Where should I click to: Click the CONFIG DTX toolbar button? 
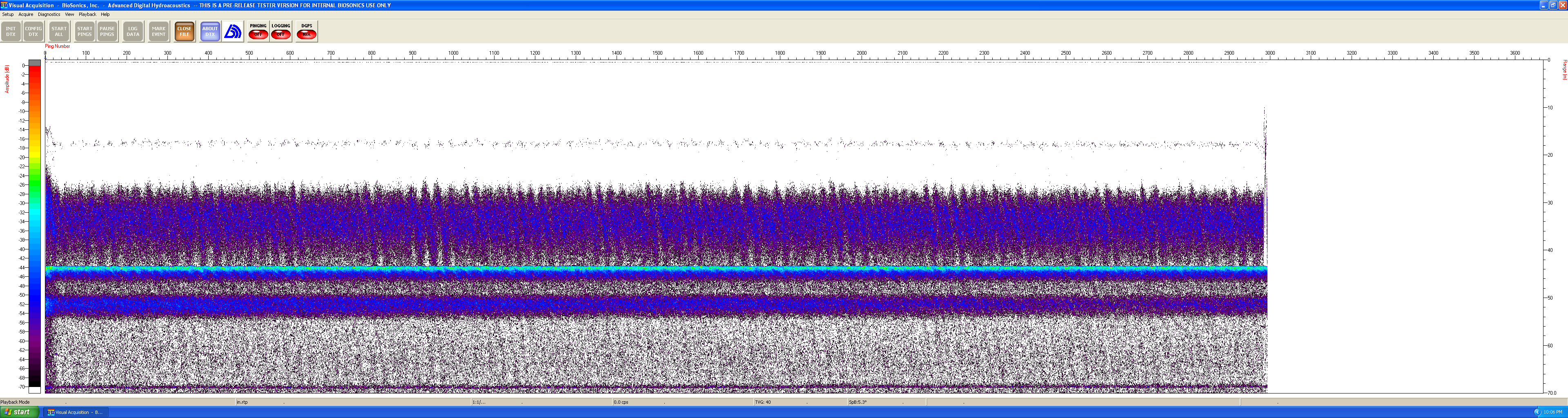click(33, 32)
